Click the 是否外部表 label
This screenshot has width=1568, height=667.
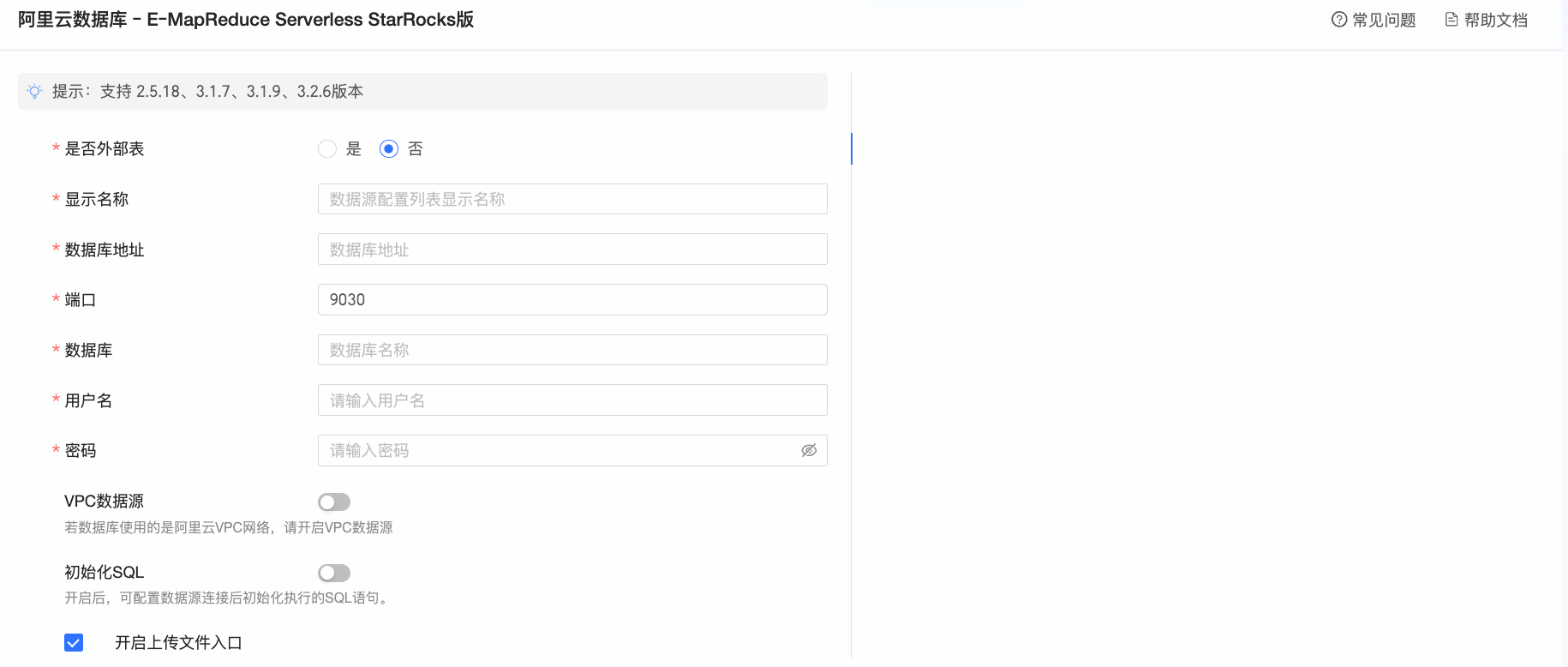pyautogui.click(x=105, y=149)
